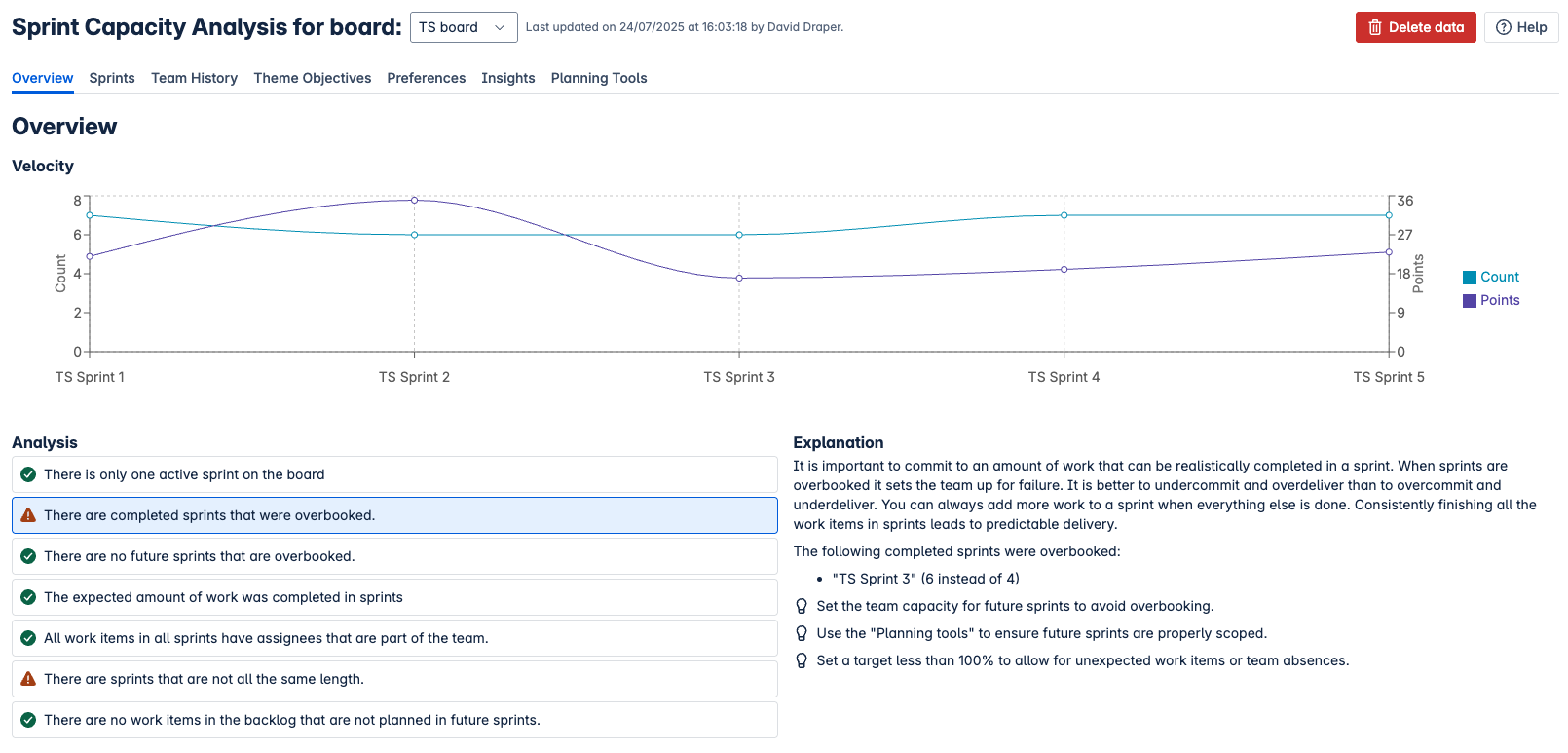Click lightbulb icon beside 'Use the Planning tools' tip
This screenshot has width=1568, height=753.
802,633
